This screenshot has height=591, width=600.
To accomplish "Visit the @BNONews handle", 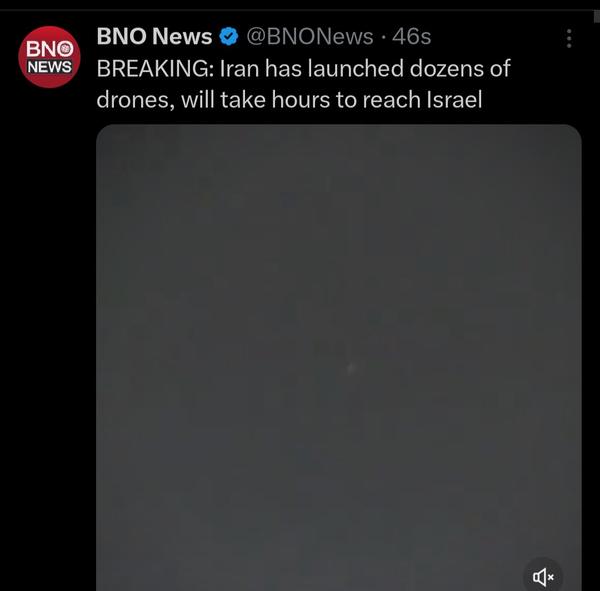I will click(x=310, y=37).
